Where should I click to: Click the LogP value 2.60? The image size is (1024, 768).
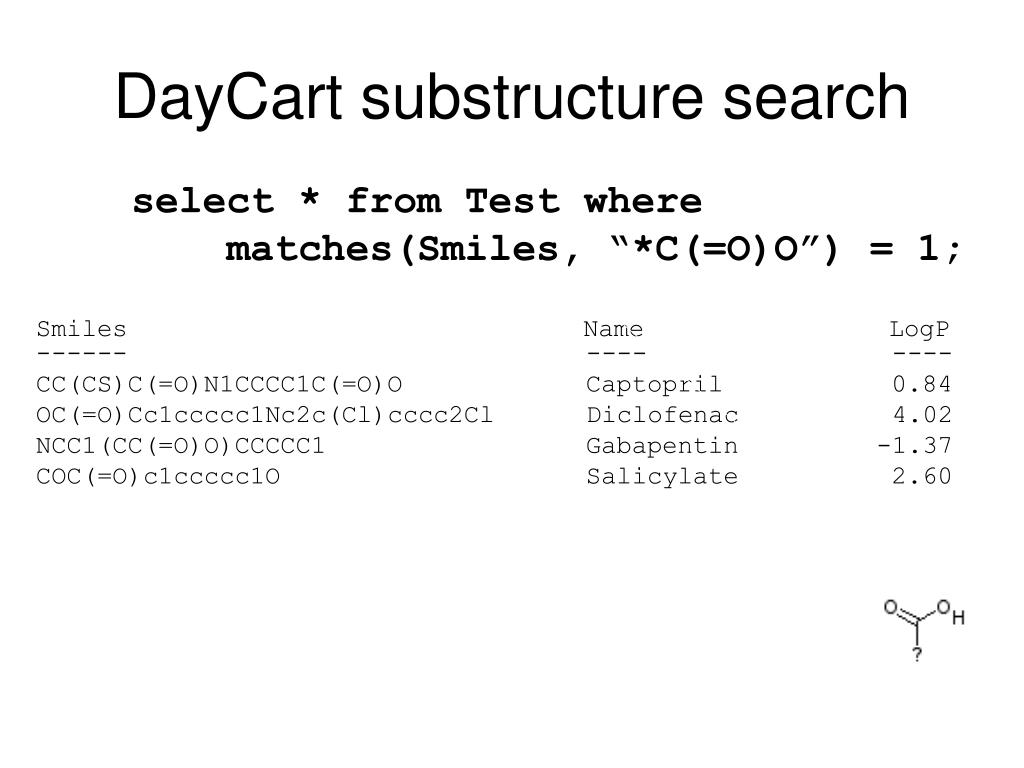[921, 476]
